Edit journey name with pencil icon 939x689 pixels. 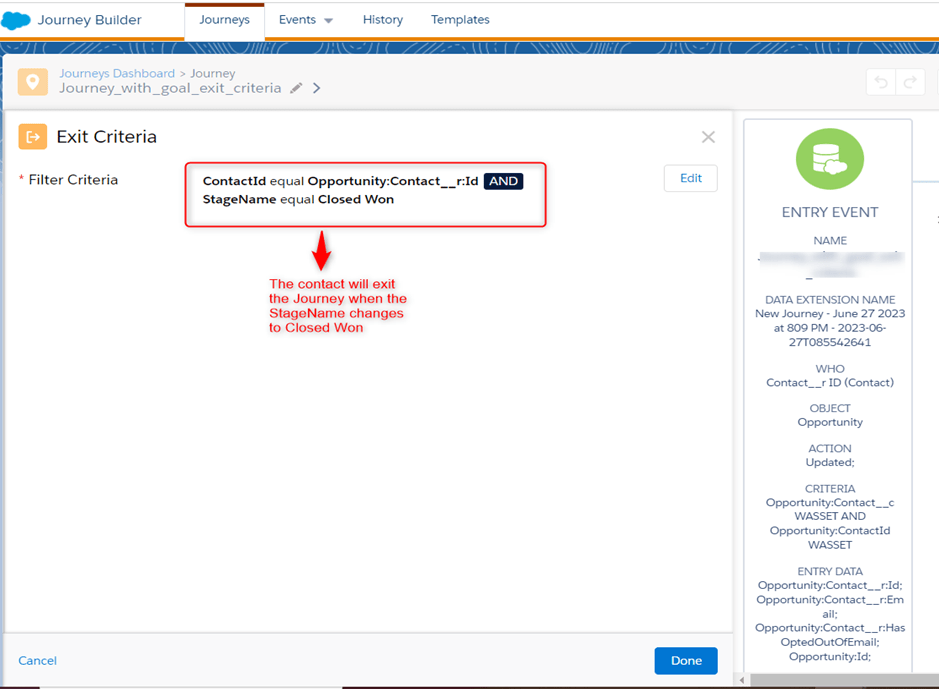click(296, 89)
